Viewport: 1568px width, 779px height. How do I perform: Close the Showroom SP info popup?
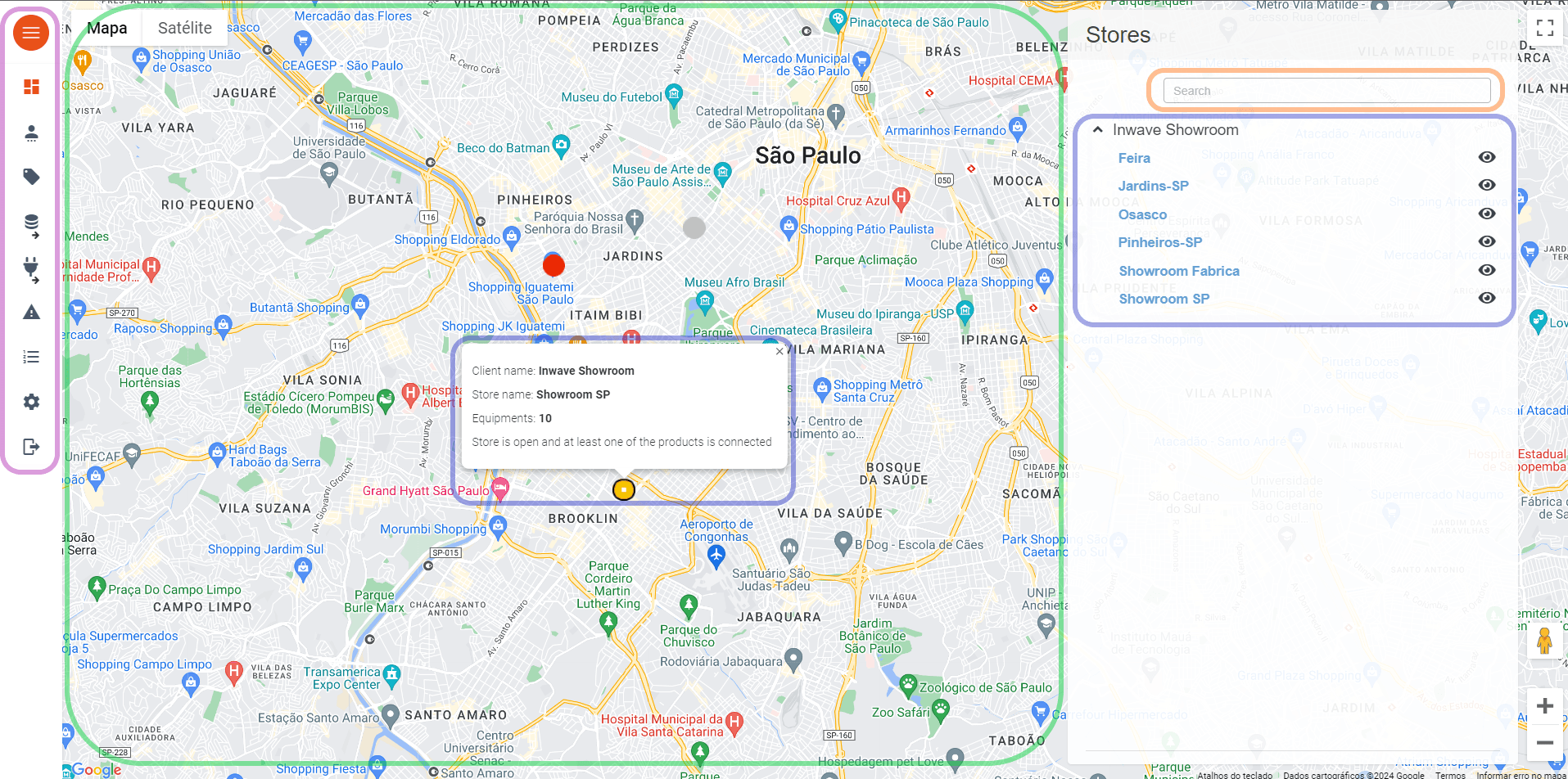pyautogui.click(x=779, y=351)
